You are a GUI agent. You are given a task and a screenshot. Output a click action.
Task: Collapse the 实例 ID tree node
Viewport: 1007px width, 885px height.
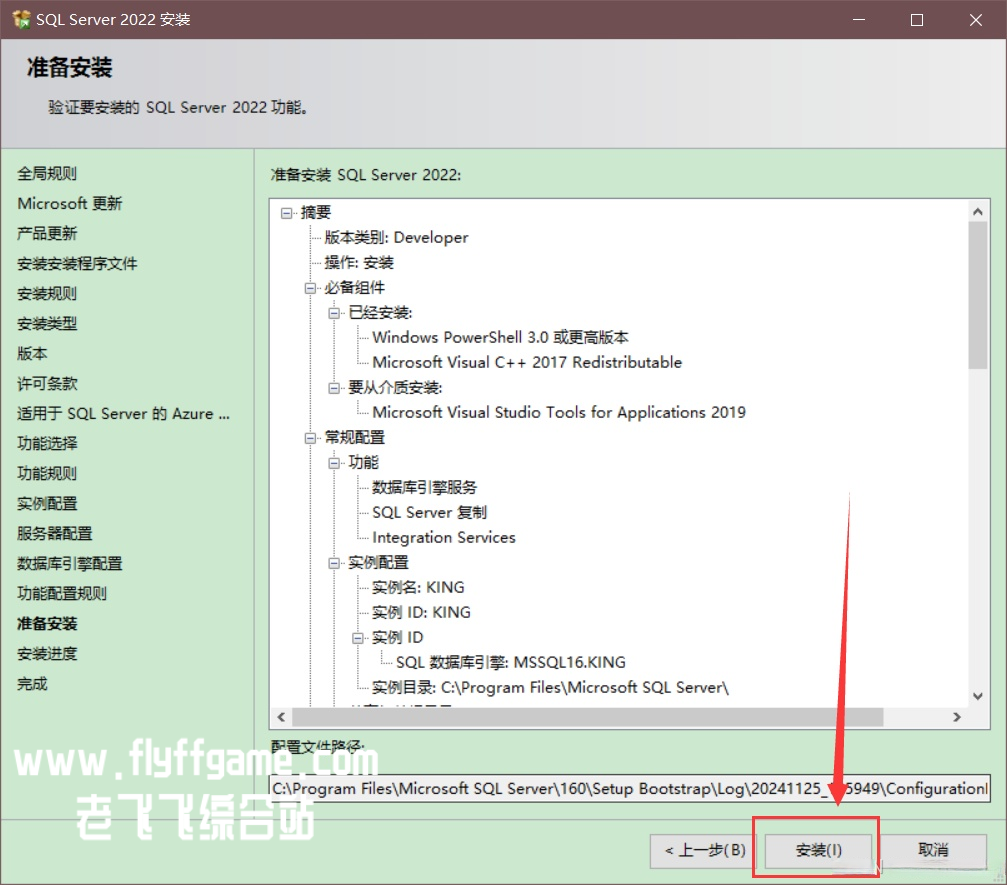coord(358,638)
